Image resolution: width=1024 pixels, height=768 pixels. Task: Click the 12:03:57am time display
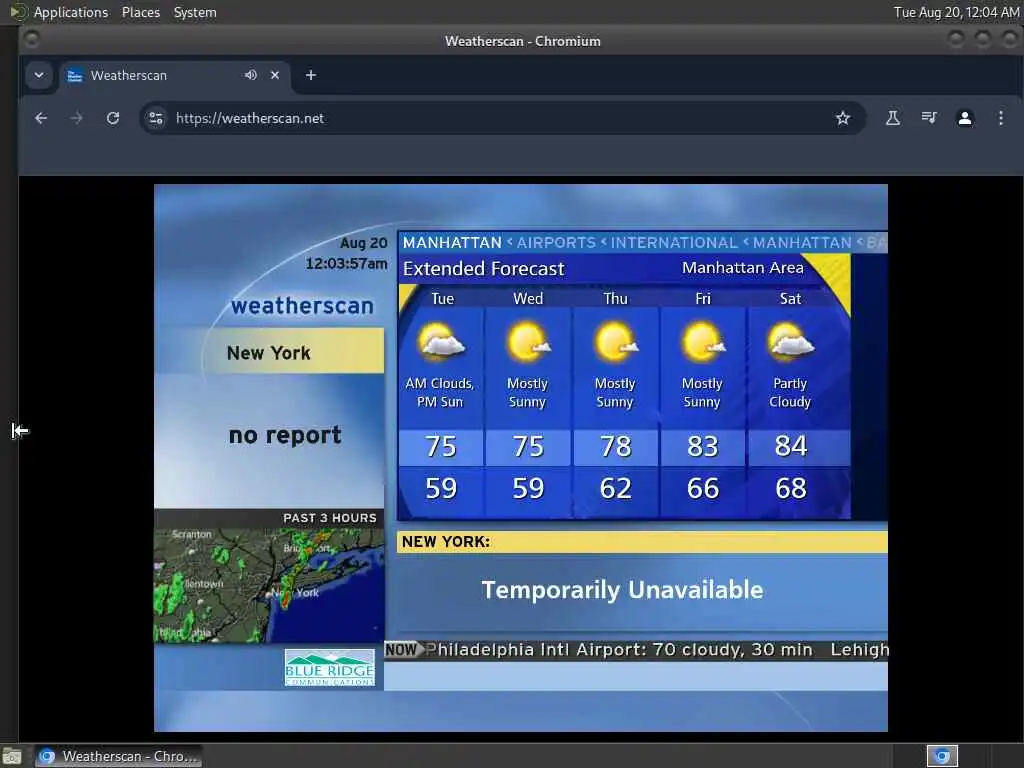(x=346, y=263)
